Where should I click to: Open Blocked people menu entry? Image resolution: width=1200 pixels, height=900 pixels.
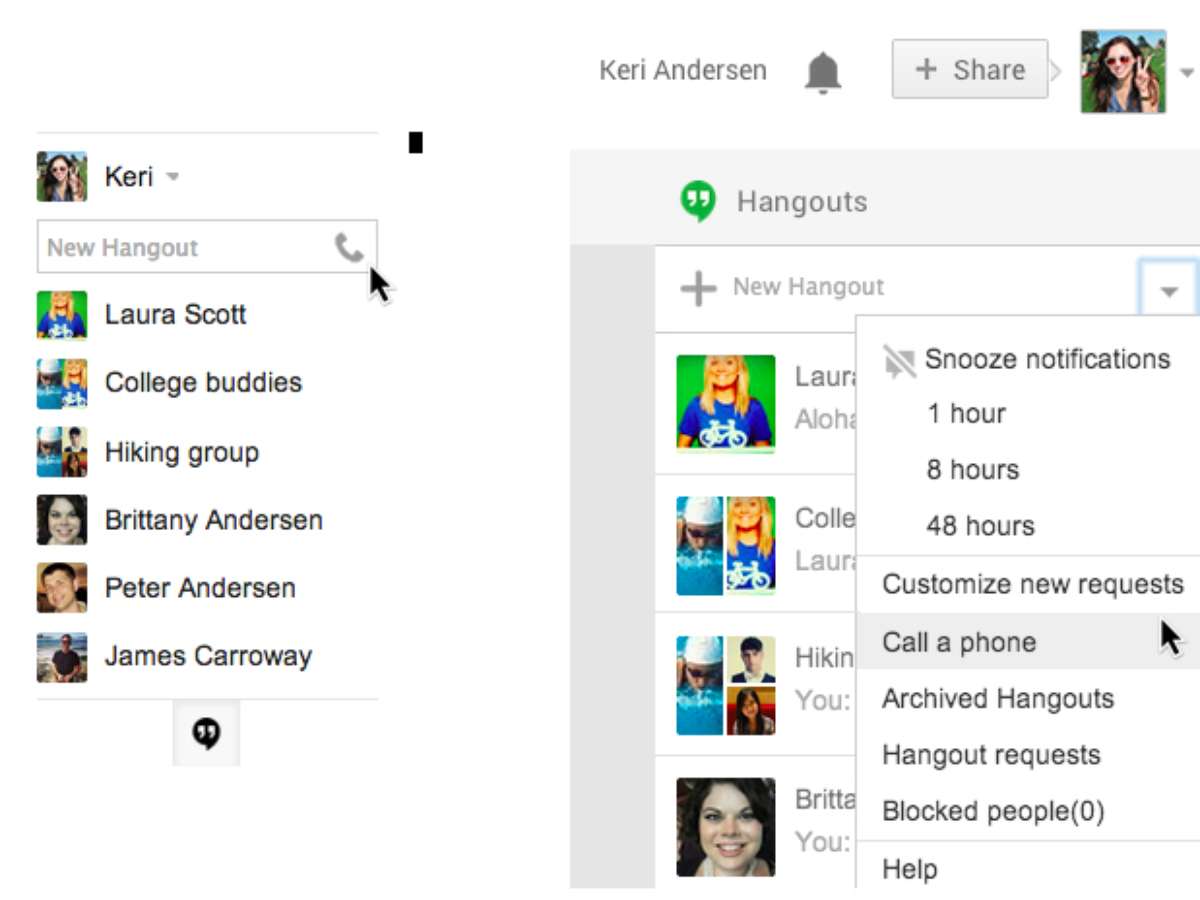(x=992, y=811)
